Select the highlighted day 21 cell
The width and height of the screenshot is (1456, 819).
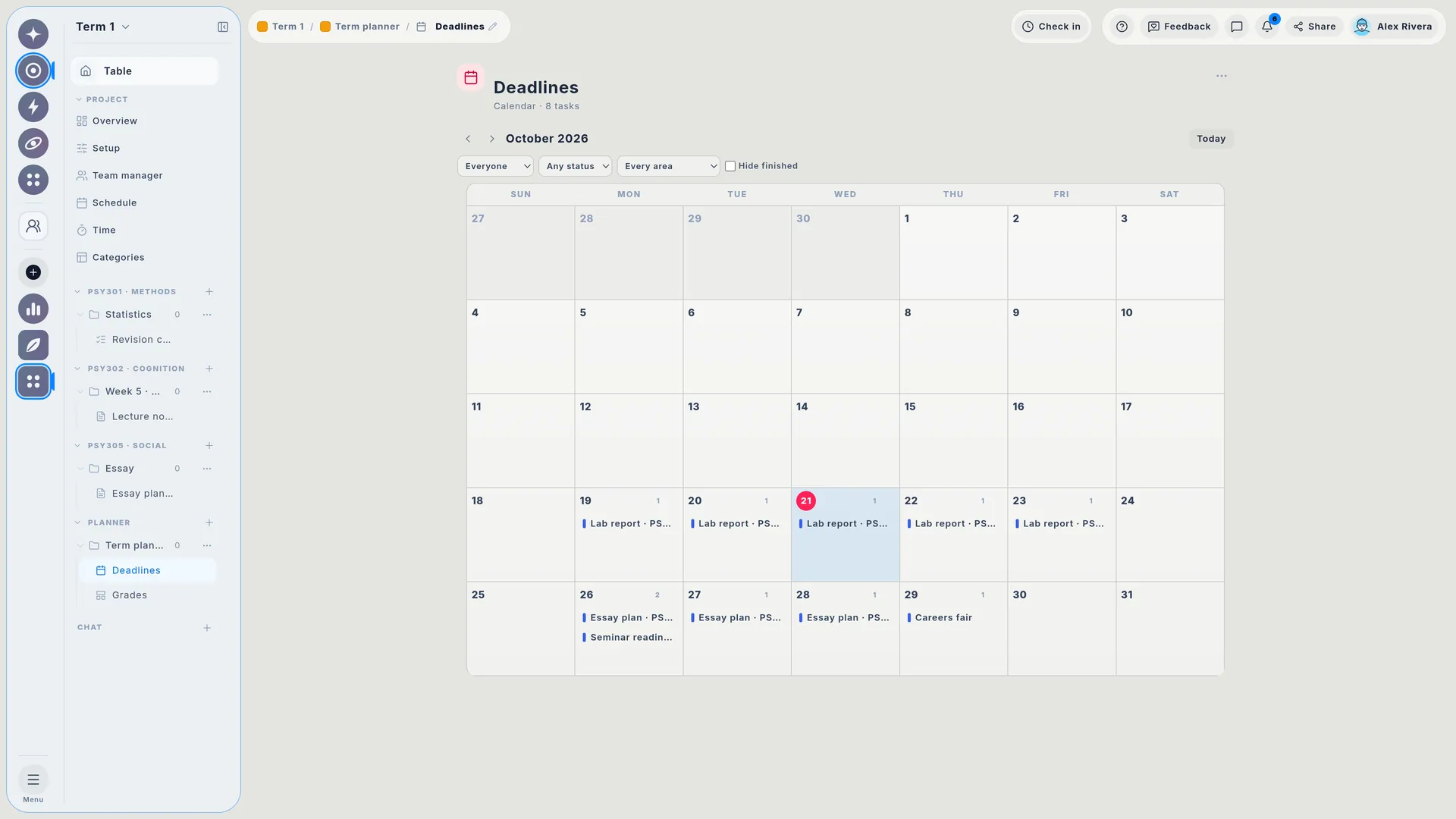pyautogui.click(x=846, y=535)
